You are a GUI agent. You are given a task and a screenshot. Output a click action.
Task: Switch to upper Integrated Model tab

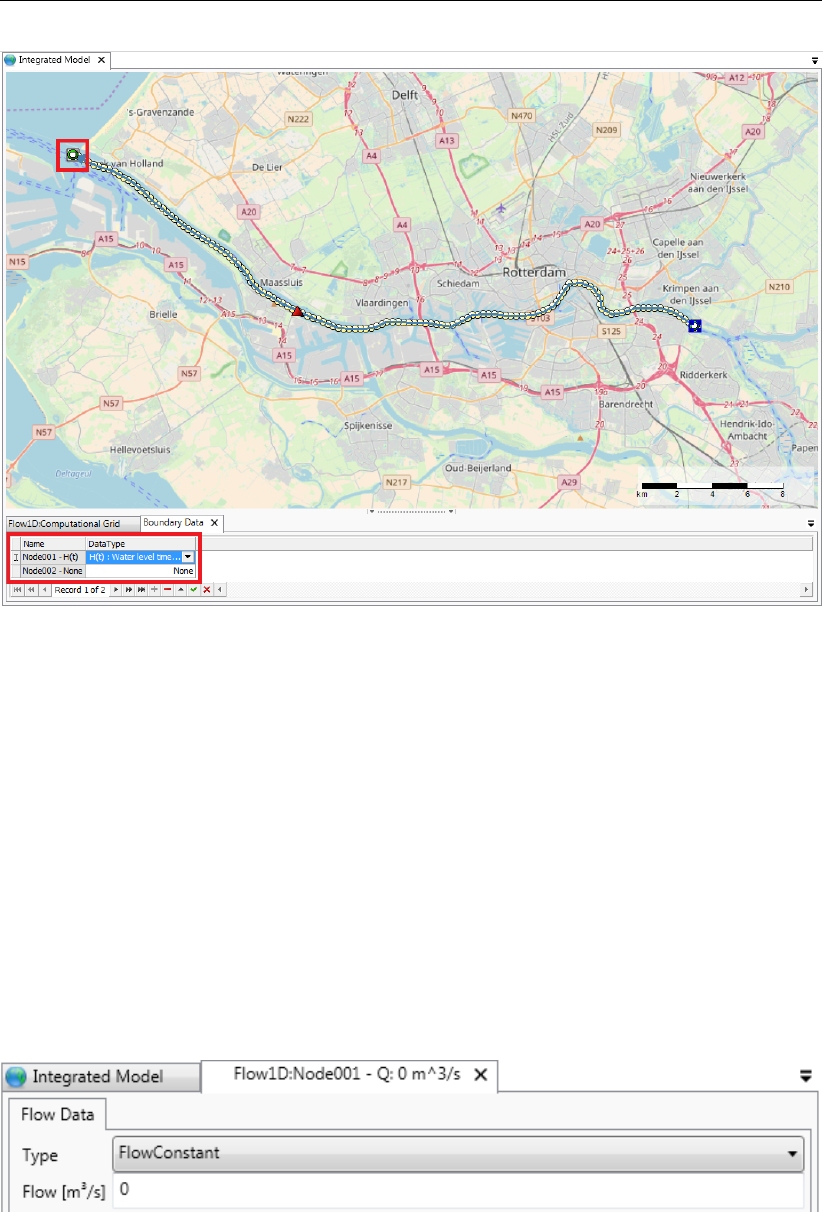(54, 60)
